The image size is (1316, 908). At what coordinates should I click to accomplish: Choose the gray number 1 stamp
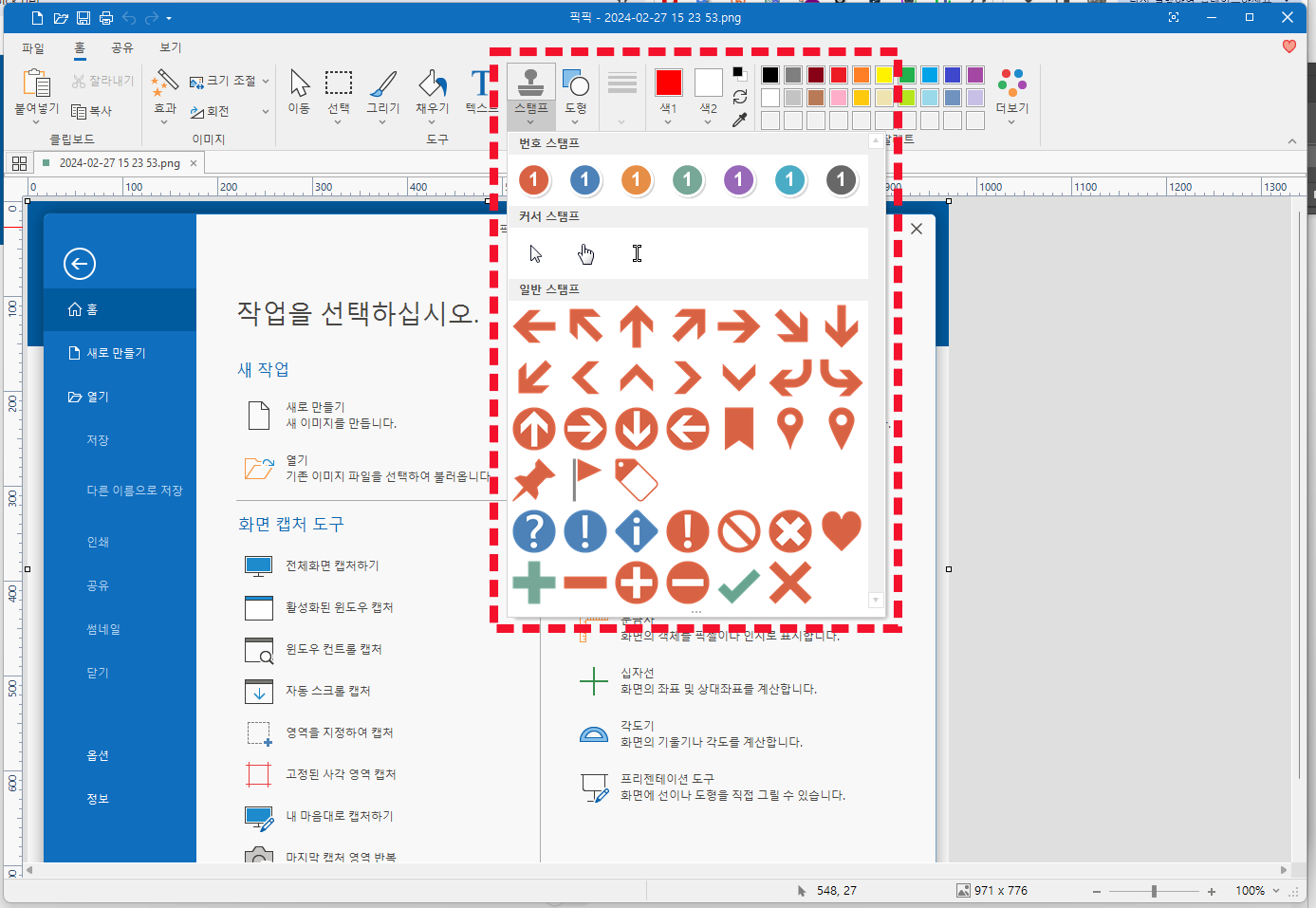coord(841,179)
